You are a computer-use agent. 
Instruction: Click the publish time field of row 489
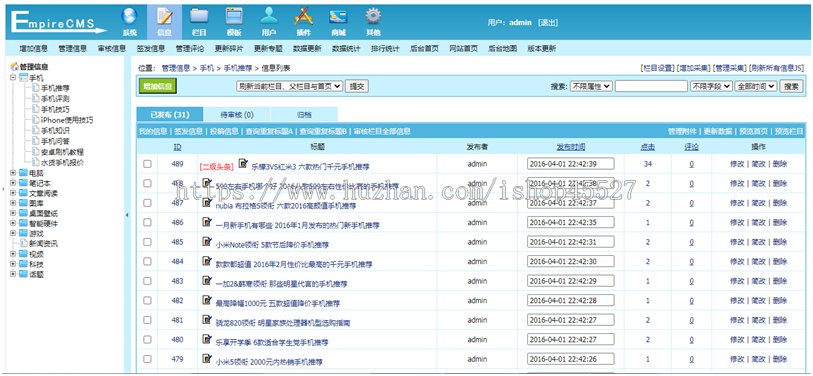click(x=570, y=164)
